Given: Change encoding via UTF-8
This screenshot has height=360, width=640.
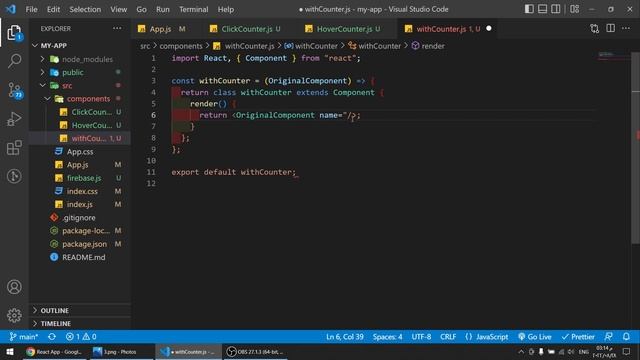Looking at the screenshot, I should click(x=421, y=337).
